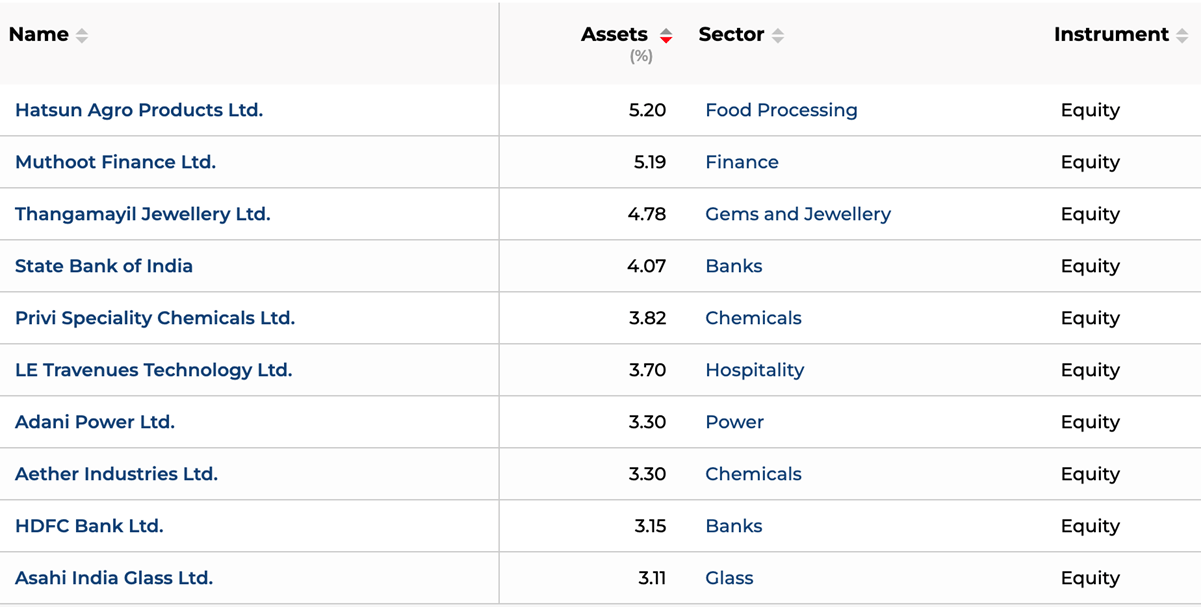Image resolution: width=1201 pixels, height=607 pixels.
Task: Click the Instrument column sort arrows
Action: (x=1182, y=36)
